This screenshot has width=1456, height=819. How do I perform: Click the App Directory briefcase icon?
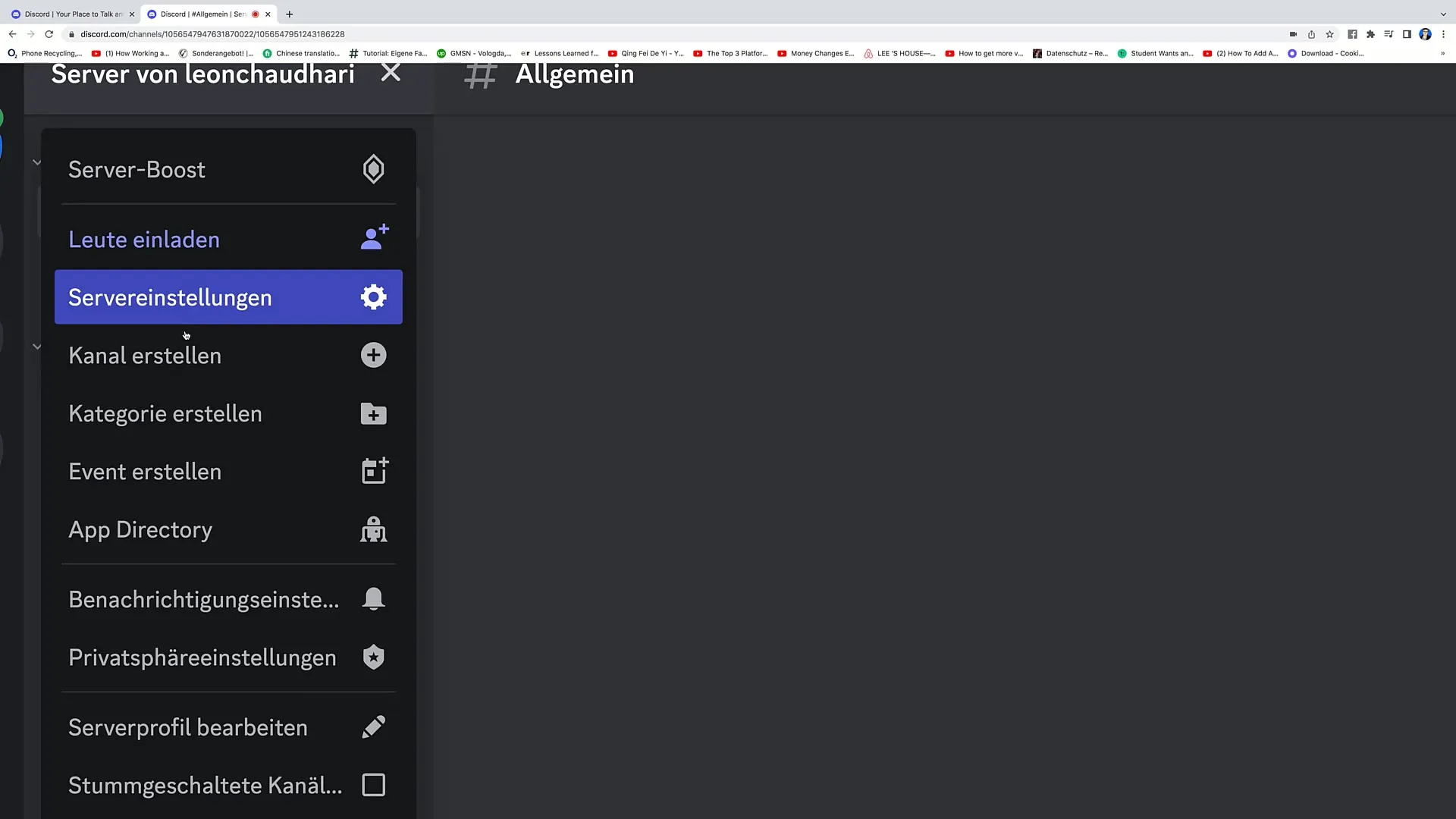point(373,530)
